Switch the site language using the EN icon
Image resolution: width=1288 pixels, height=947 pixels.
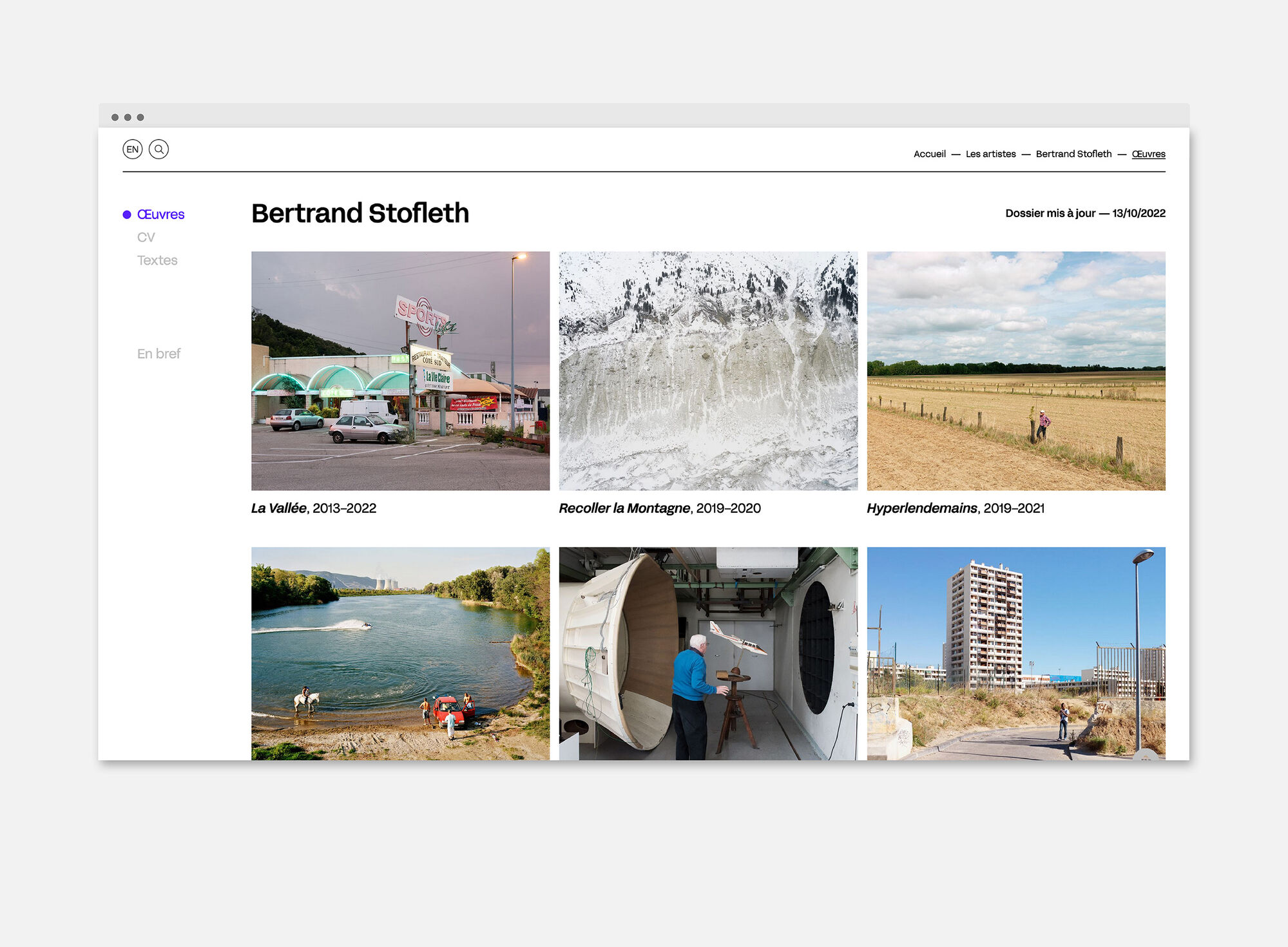(133, 149)
